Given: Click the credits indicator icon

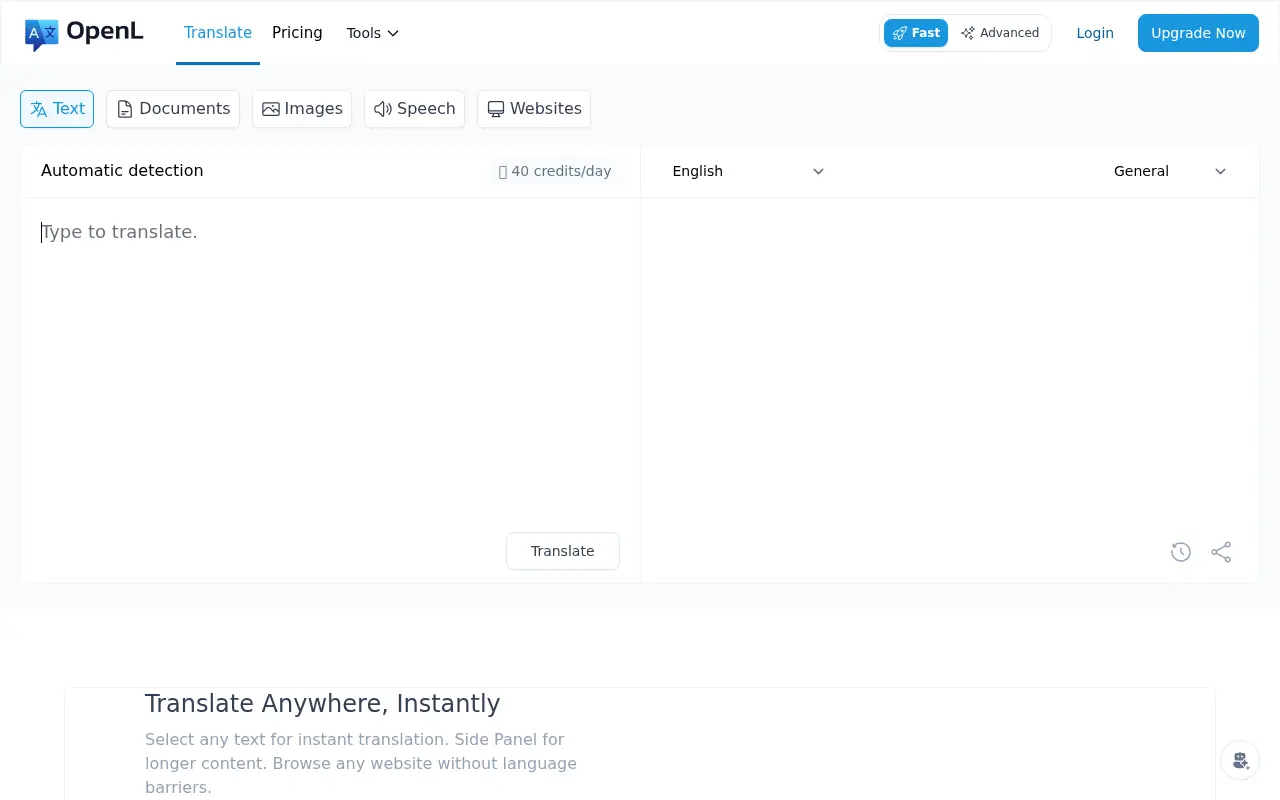Looking at the screenshot, I should 503,171.
